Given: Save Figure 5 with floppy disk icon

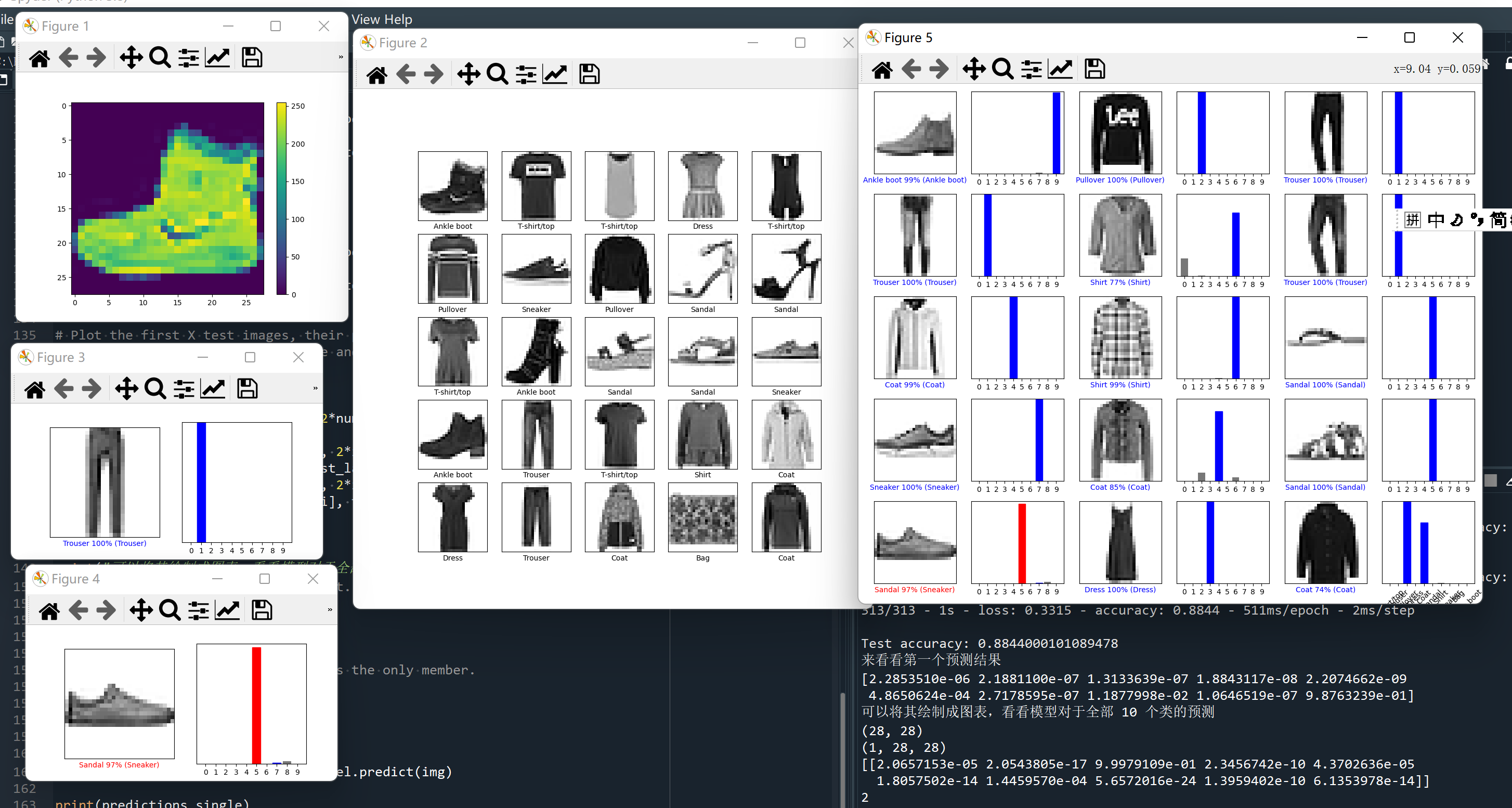Looking at the screenshot, I should point(1094,69).
